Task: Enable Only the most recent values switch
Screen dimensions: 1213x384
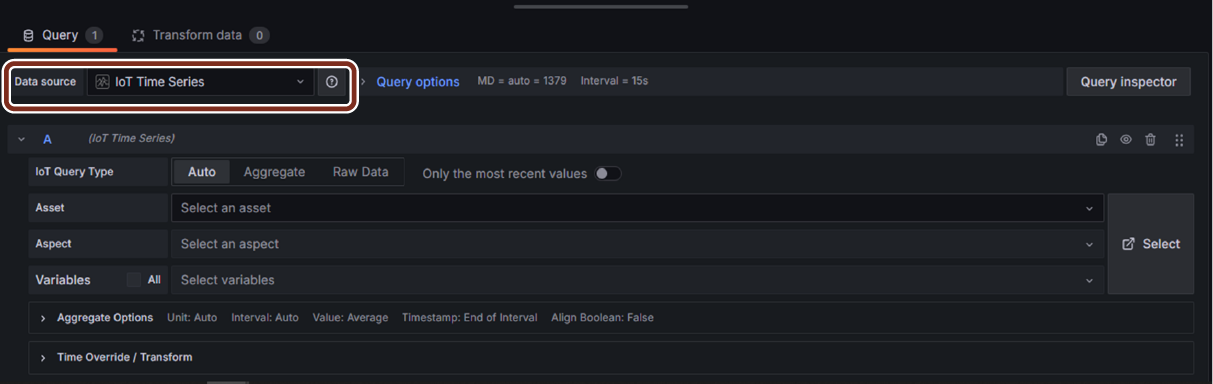Action: click(608, 173)
